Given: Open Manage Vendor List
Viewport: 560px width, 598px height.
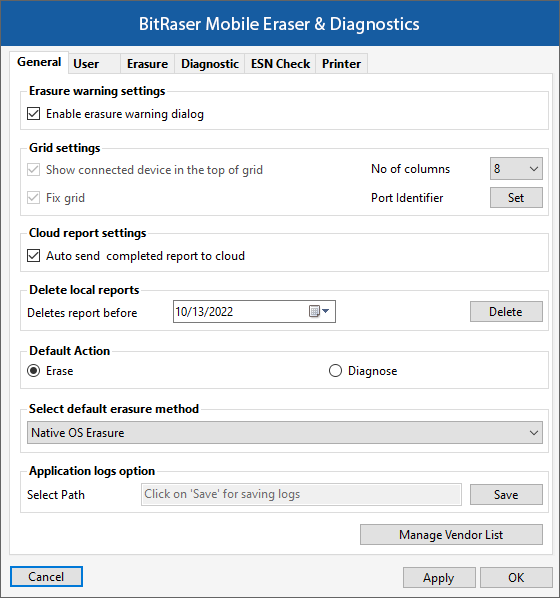Looking at the screenshot, I should coord(451,535).
